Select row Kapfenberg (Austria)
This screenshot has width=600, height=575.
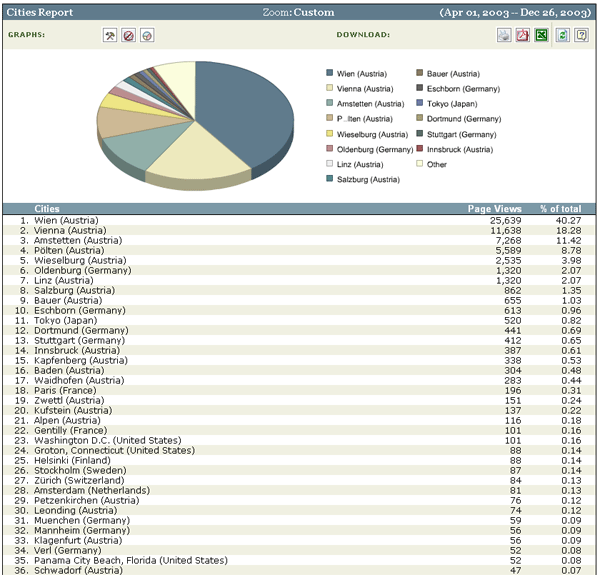coord(299,360)
